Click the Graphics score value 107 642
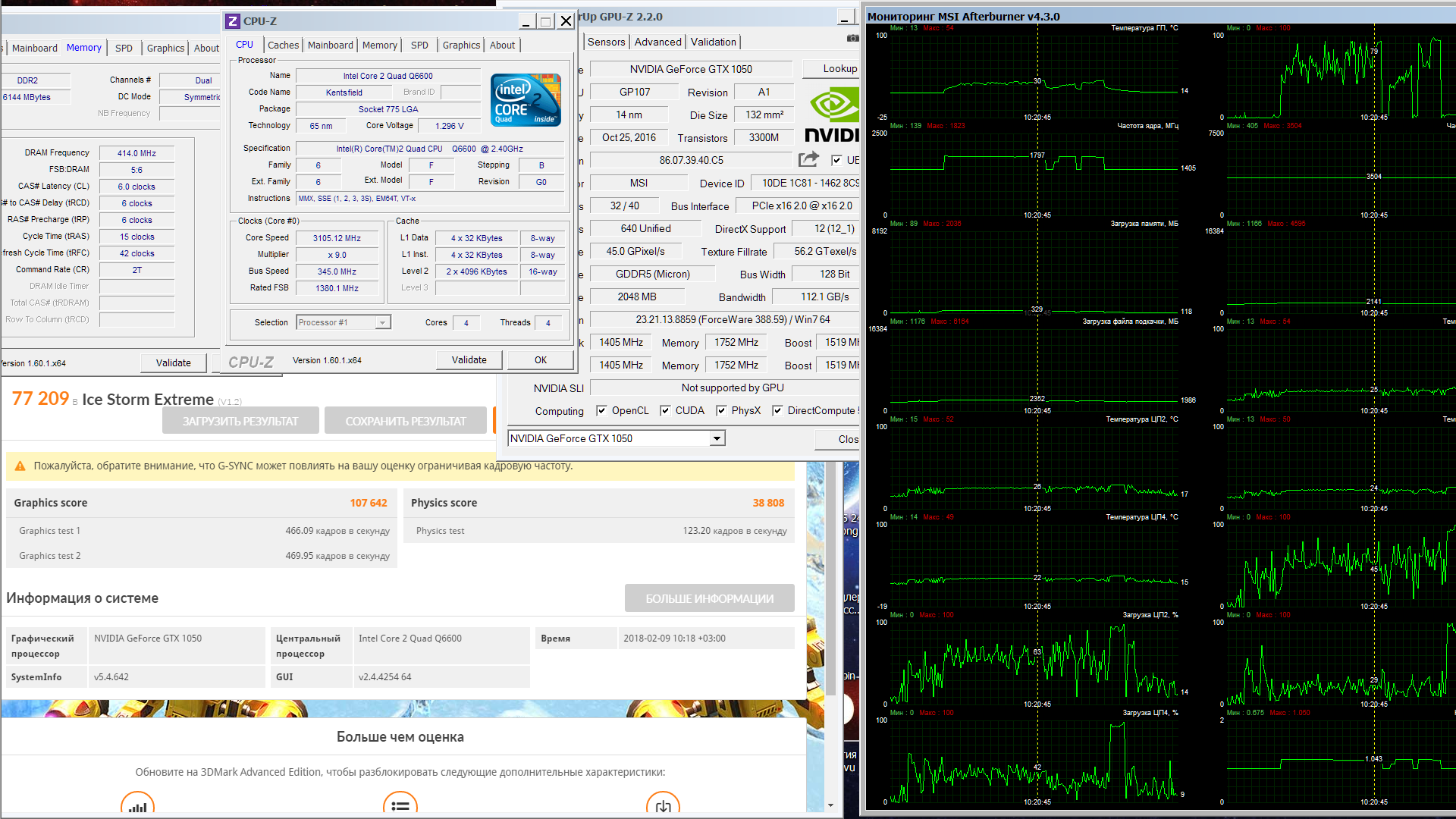 tap(369, 503)
